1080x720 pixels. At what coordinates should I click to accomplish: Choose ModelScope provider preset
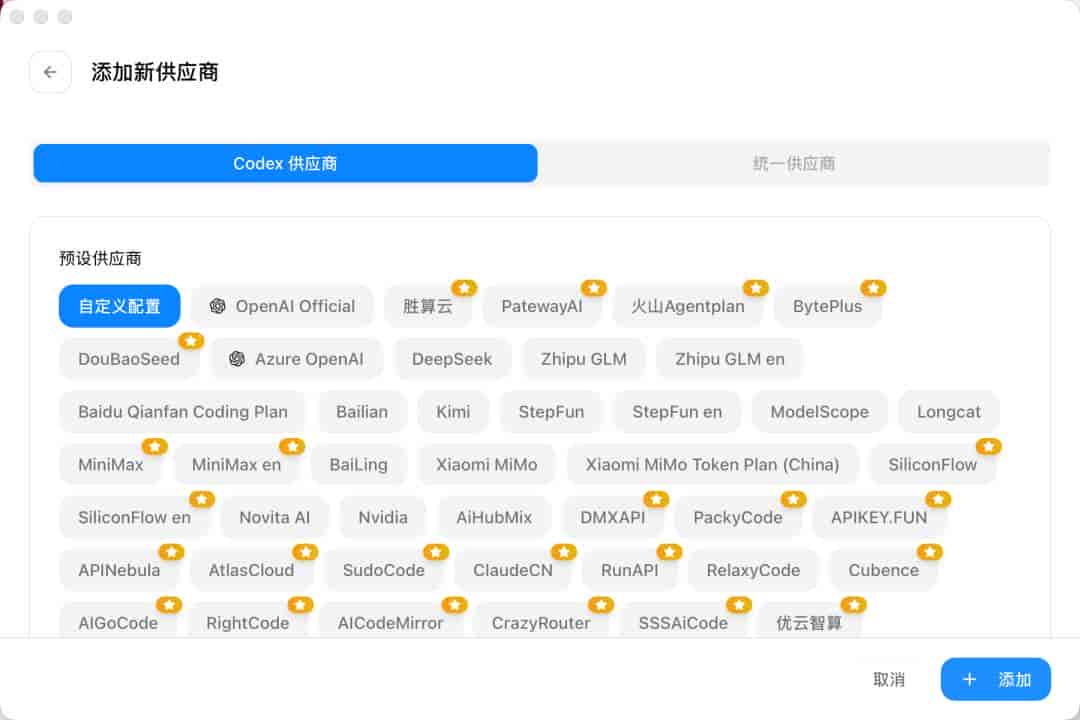(819, 411)
